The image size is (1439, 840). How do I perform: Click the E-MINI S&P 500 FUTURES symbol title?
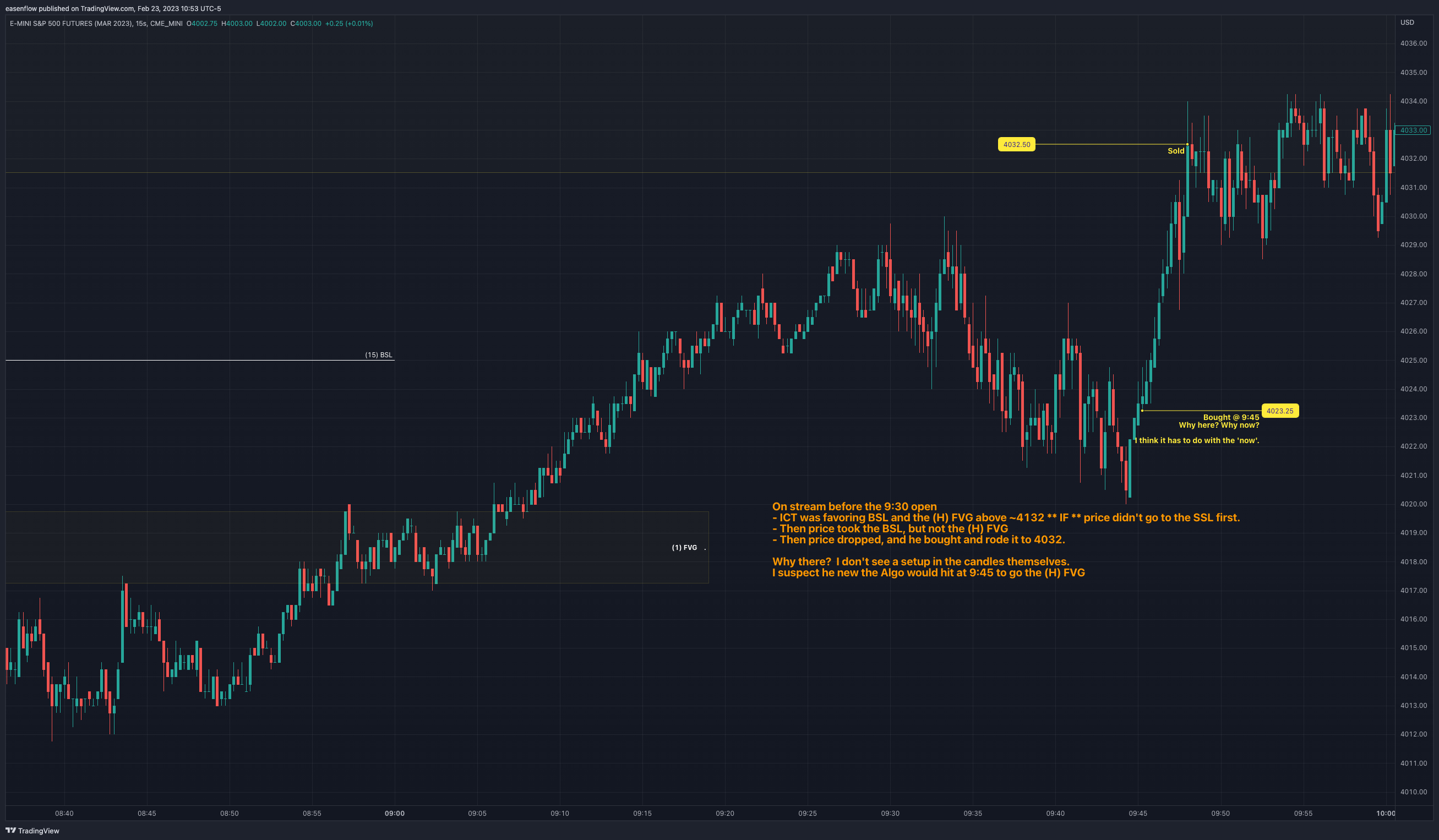[x=71, y=24]
